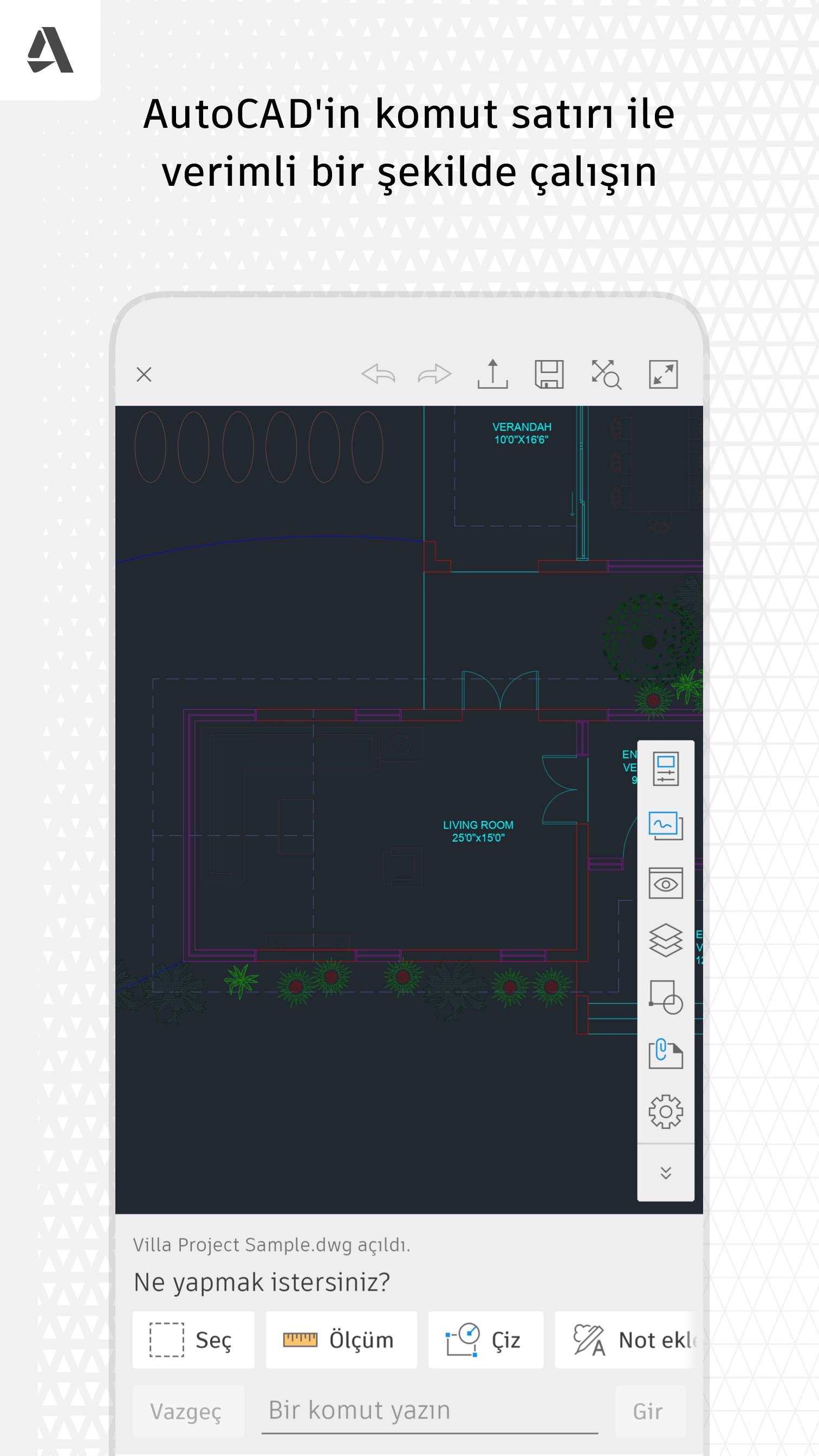The image size is (819, 1456).
Task: Open settings with the gear icon
Action: point(666,1112)
